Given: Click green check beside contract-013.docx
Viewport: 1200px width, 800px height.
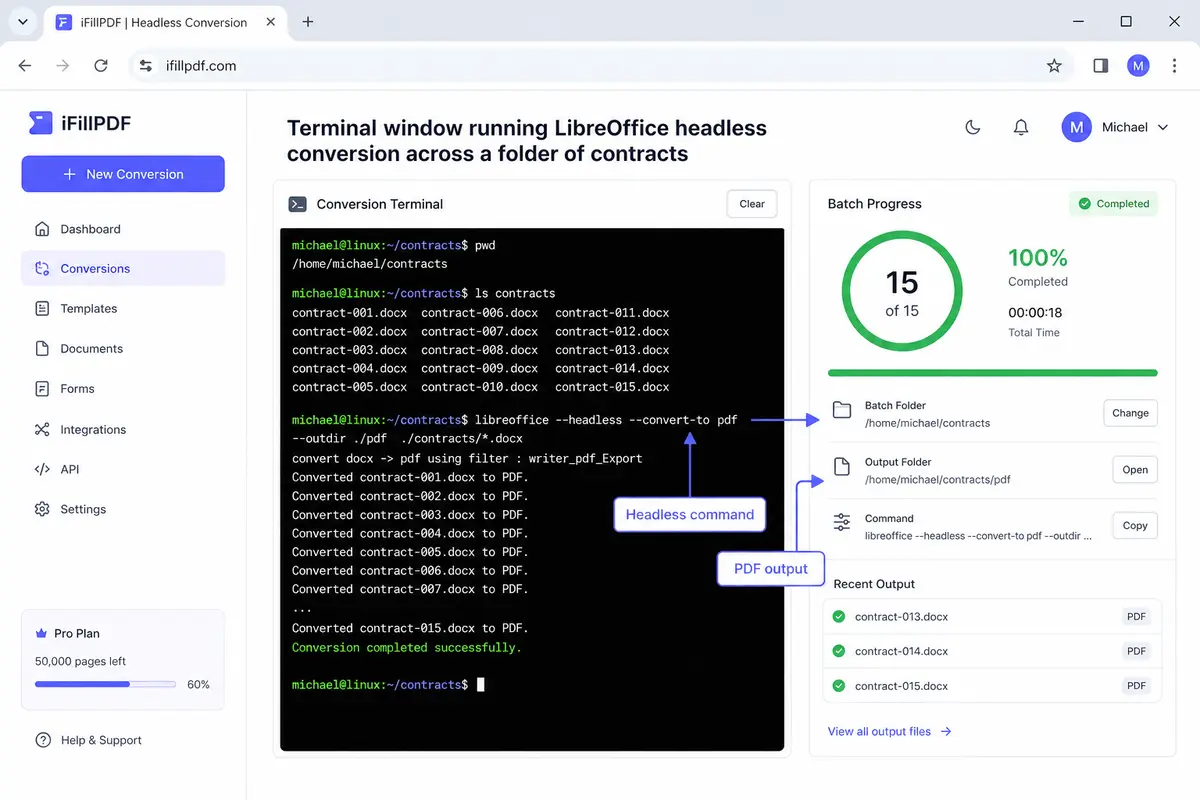Looking at the screenshot, I should [839, 617].
